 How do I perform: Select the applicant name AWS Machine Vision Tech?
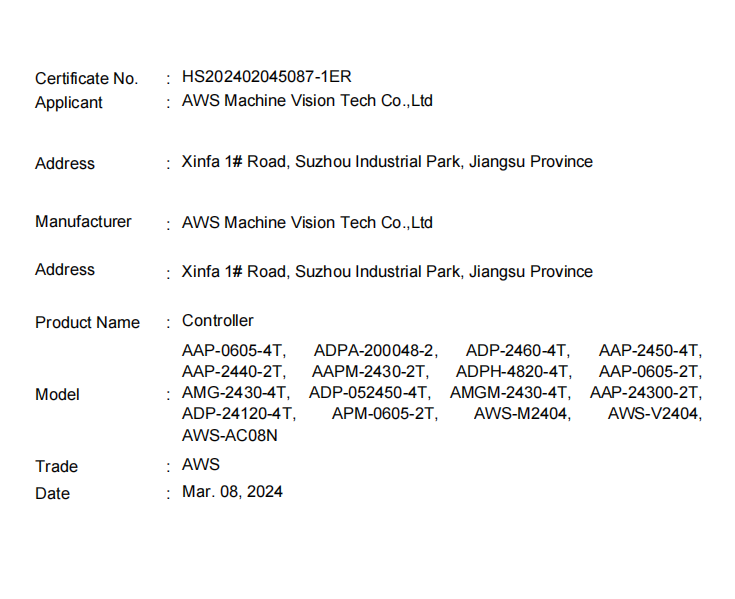[307, 100]
